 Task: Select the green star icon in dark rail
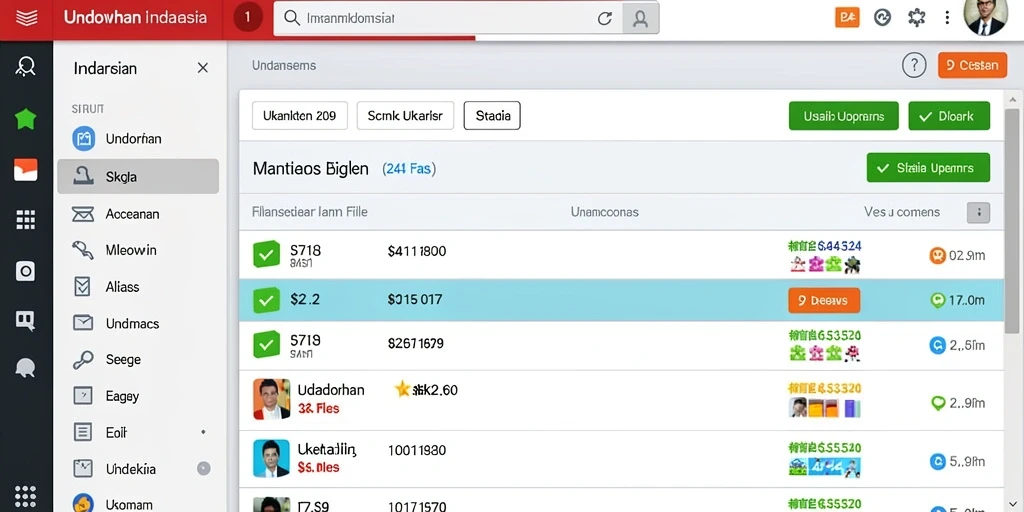click(25, 119)
